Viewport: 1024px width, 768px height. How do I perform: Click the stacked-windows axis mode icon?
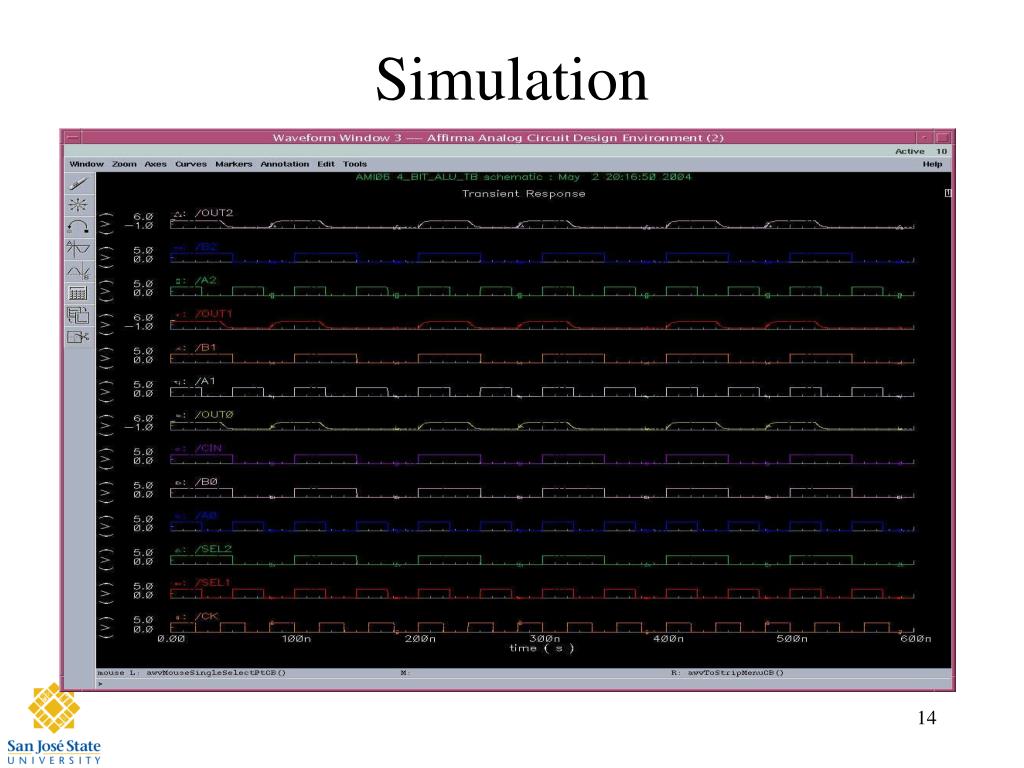[78, 315]
